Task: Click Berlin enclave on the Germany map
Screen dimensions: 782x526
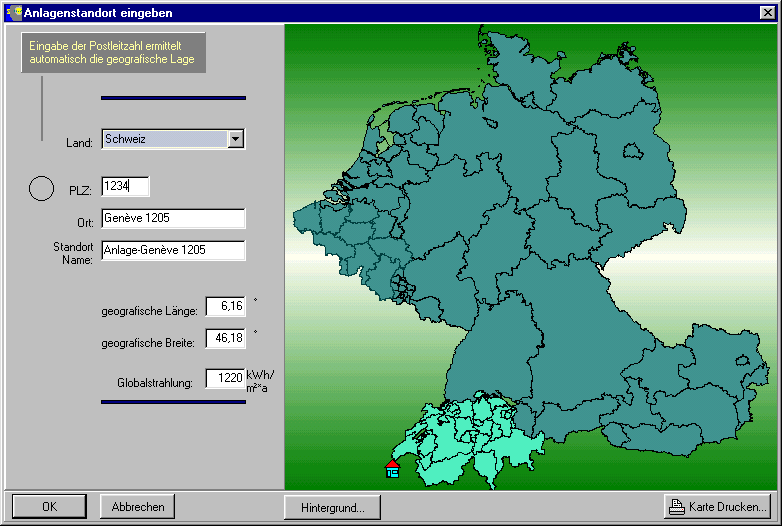Action: tap(633, 151)
